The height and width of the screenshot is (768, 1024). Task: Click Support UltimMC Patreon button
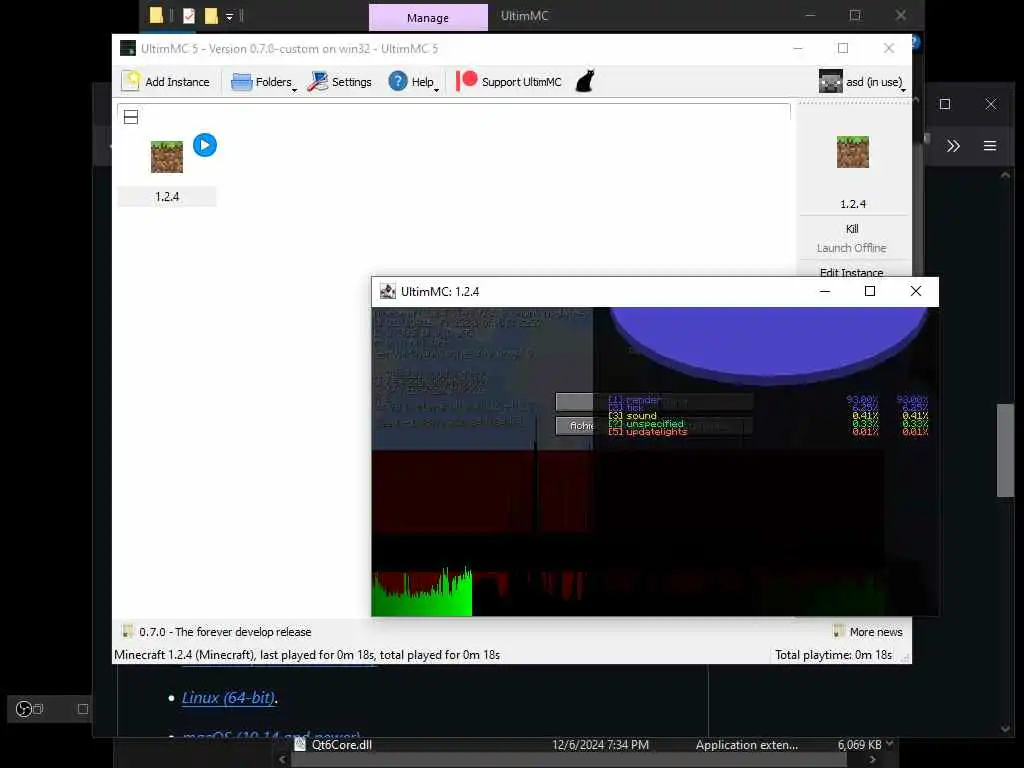tap(509, 82)
